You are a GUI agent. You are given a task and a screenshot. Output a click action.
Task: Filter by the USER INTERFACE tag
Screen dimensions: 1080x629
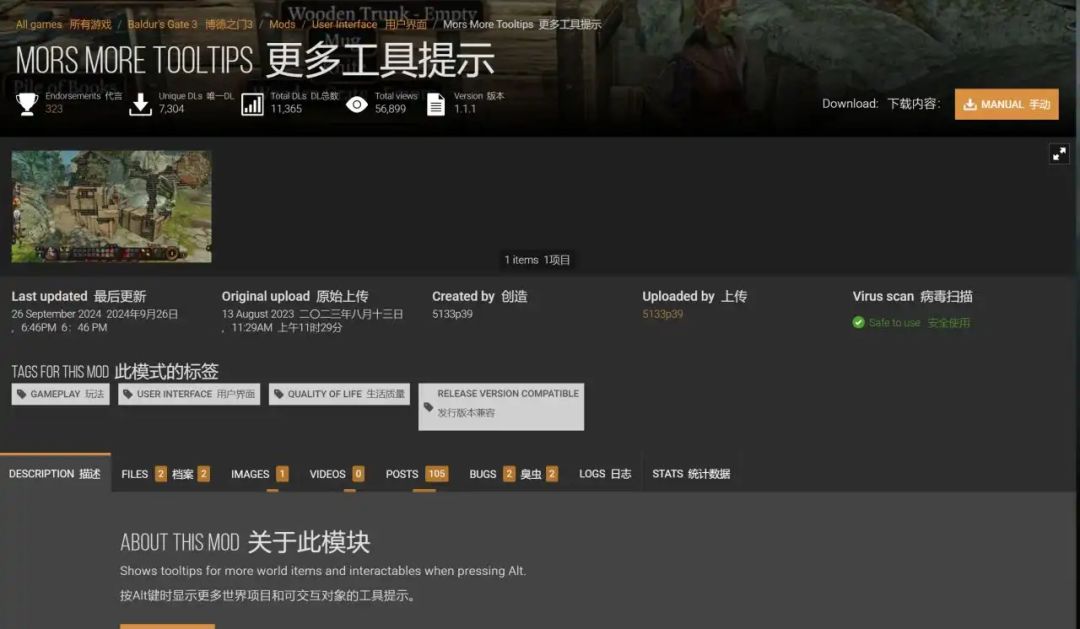189,394
